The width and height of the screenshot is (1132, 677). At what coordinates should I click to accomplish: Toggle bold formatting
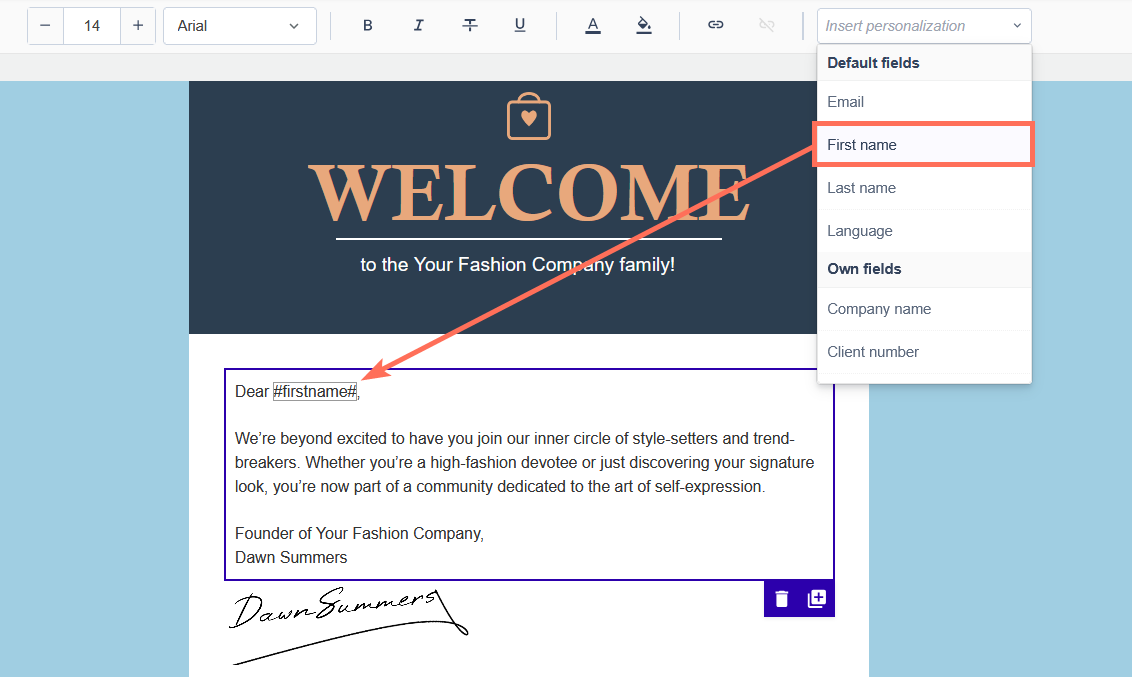pos(367,25)
